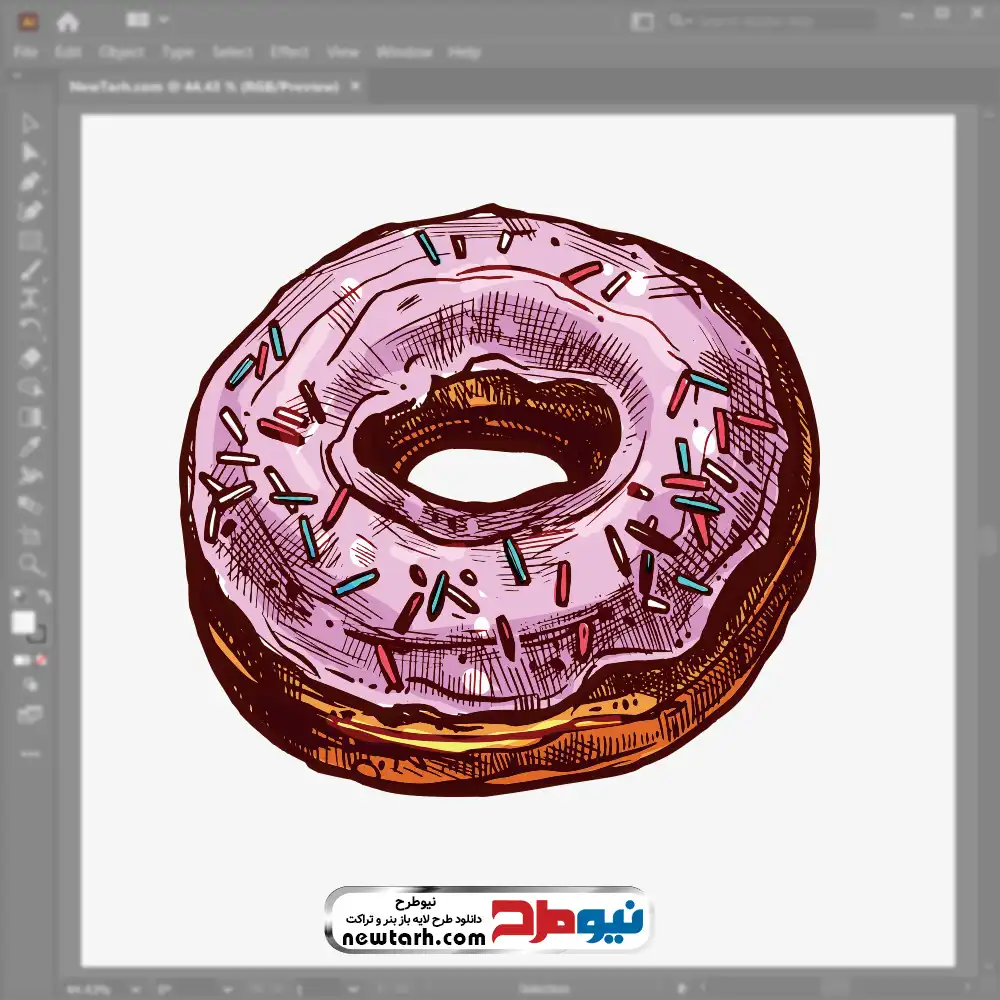Pick the Rectangle shape tool
Viewport: 1000px width, 1000px height.
pos(30,241)
